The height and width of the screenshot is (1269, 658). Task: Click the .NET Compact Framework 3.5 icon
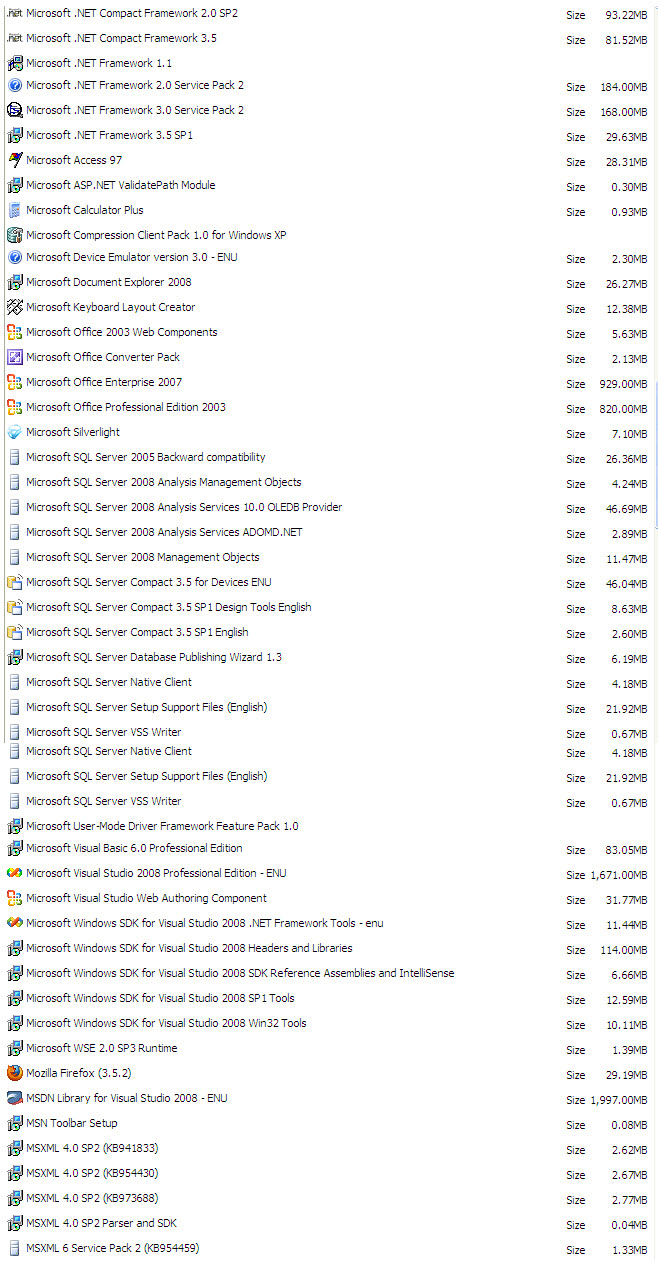[15, 38]
